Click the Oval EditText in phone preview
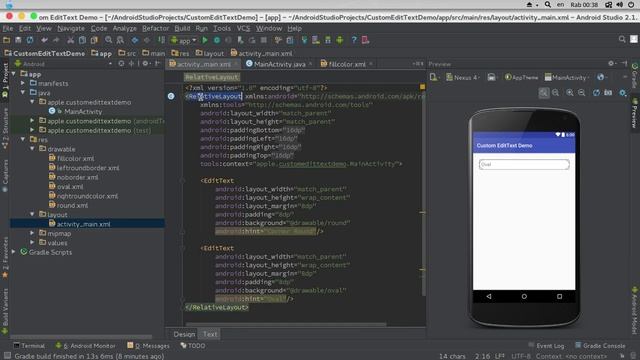Screen dimensions: 640x360 [524, 164]
